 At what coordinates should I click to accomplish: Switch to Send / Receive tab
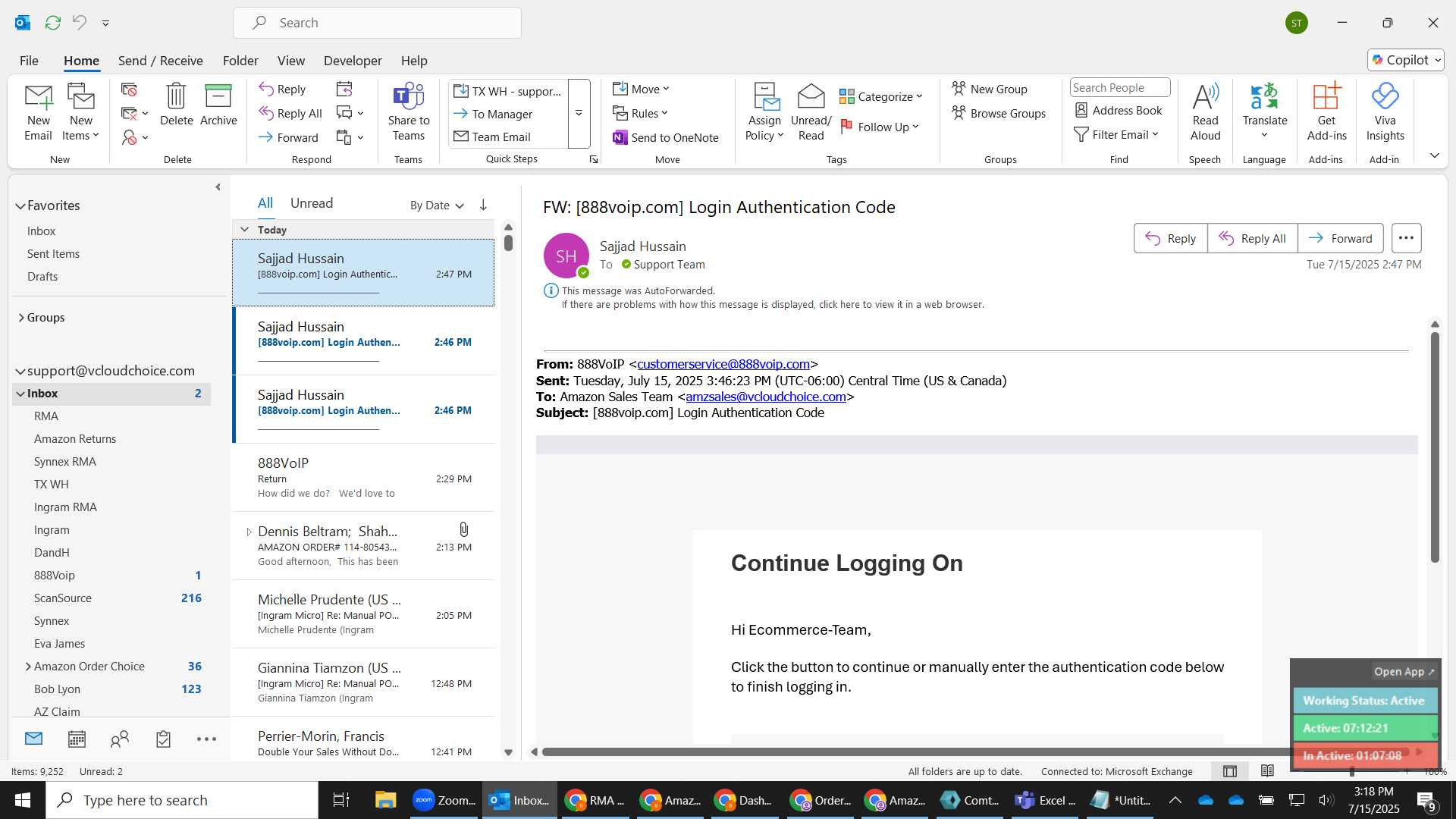click(160, 61)
